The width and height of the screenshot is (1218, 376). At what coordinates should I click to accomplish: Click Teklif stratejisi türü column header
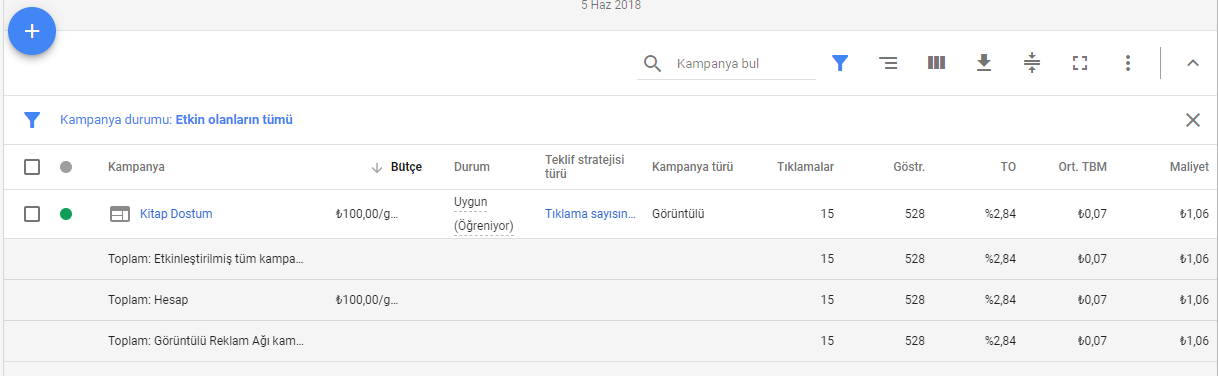584,167
